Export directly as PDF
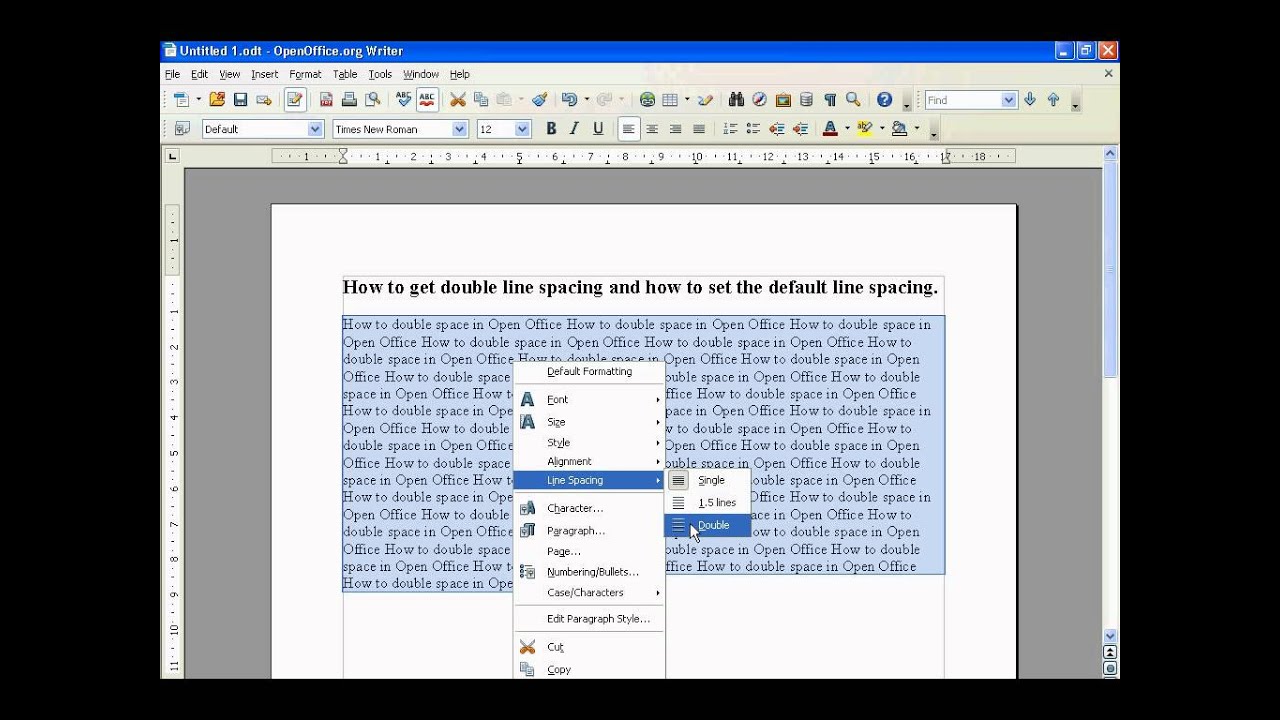 (326, 100)
